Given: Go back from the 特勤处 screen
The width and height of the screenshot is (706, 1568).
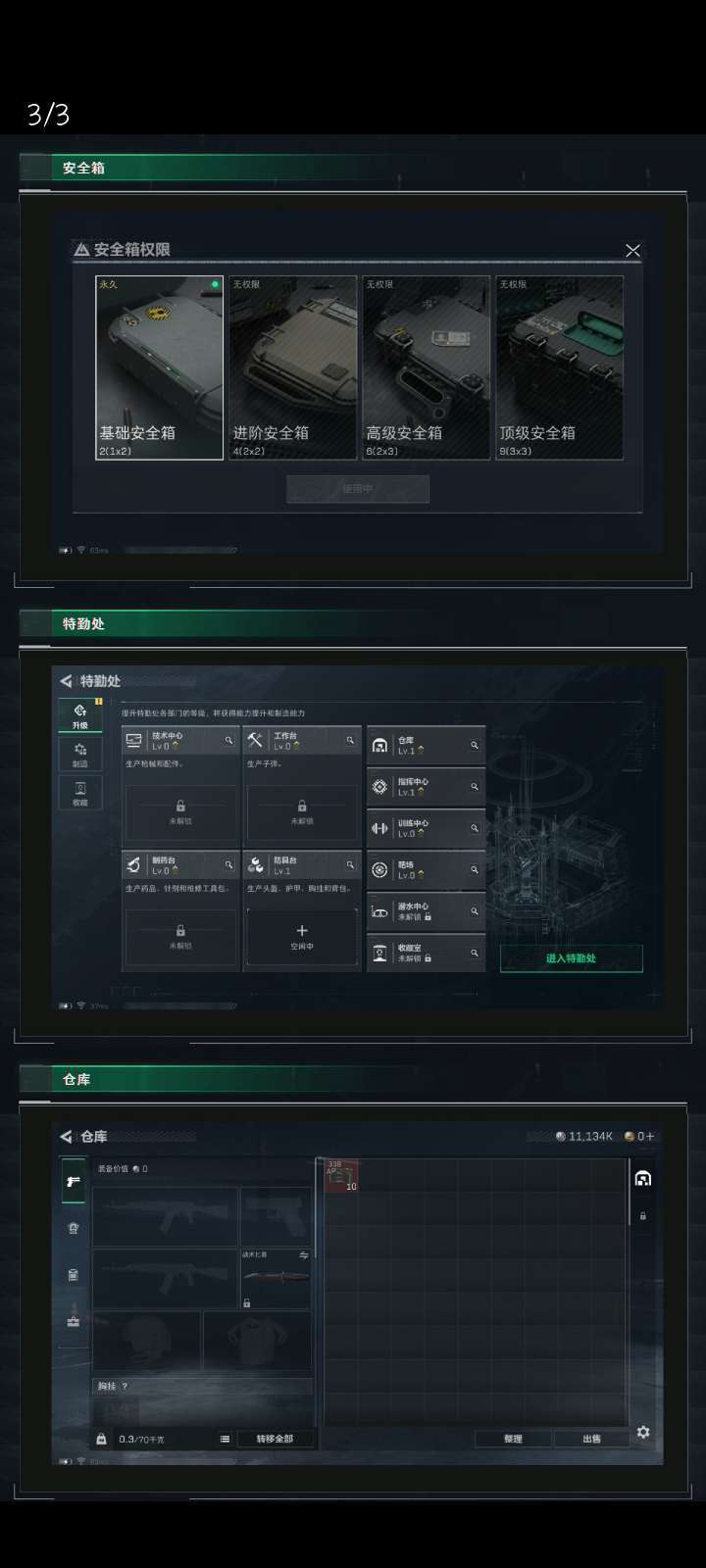Looking at the screenshot, I should [66, 681].
